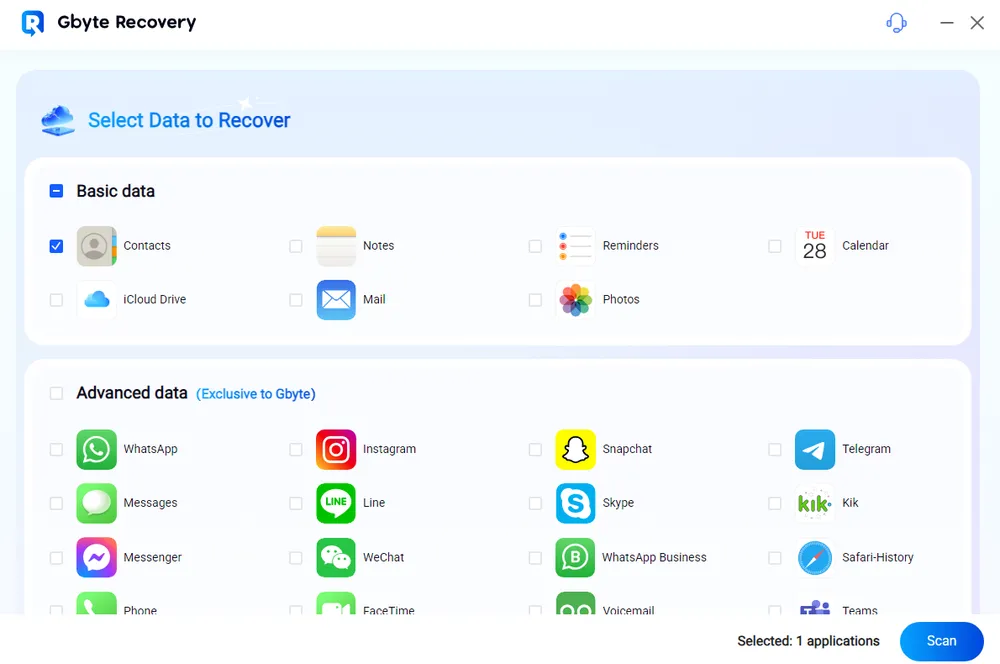
Task: Click the Line app icon
Action: tap(336, 503)
